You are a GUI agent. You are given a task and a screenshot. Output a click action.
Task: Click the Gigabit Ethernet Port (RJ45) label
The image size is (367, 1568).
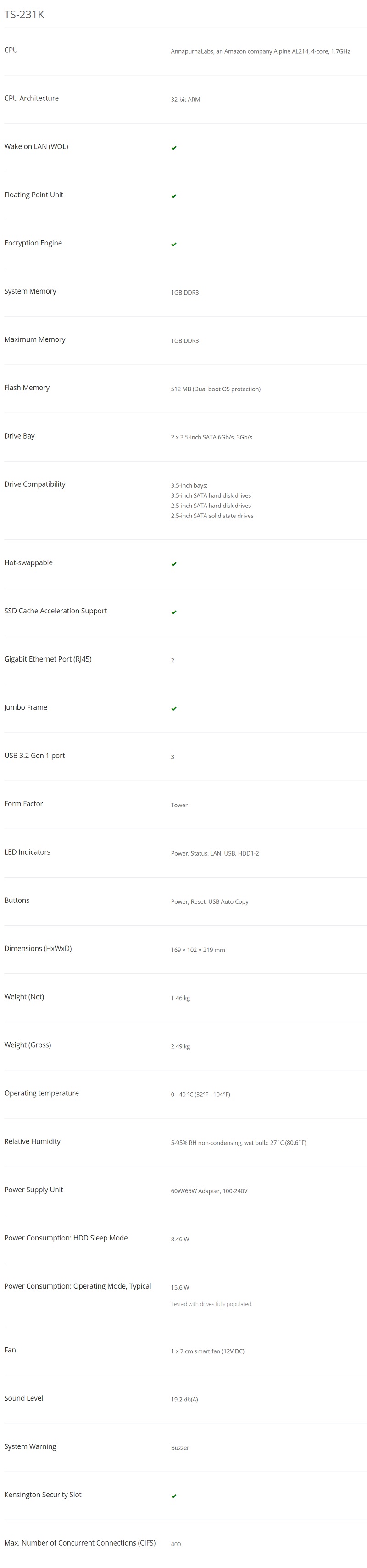tap(47, 659)
